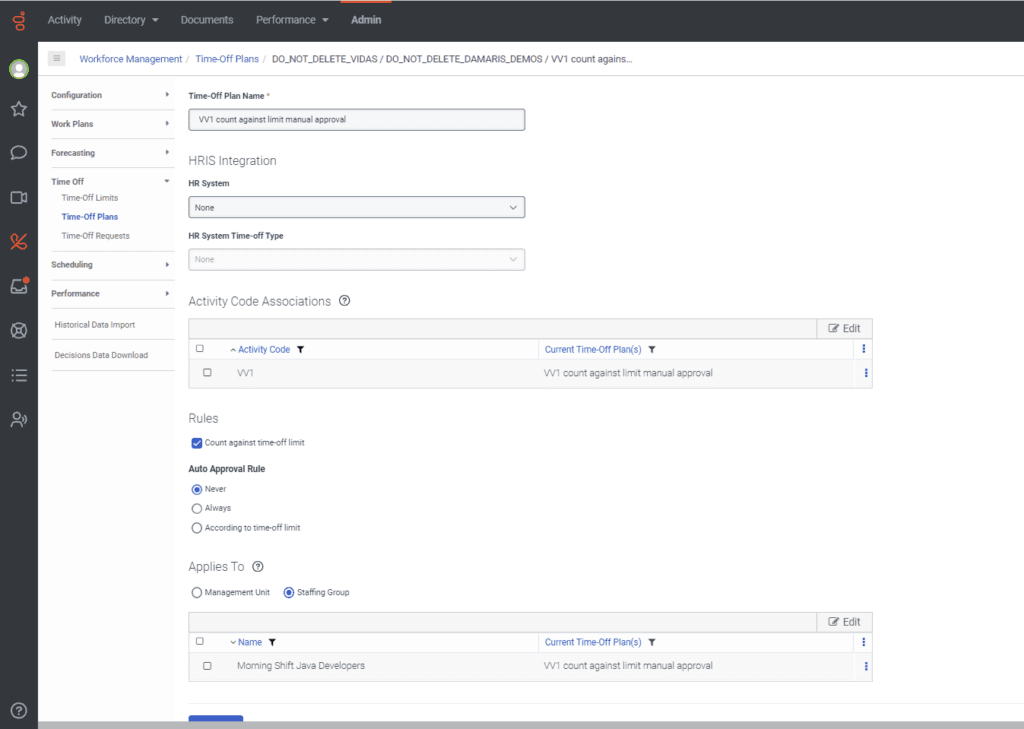Click the Time-Off Plan Name input field
The image size is (1024, 729).
tap(356, 119)
